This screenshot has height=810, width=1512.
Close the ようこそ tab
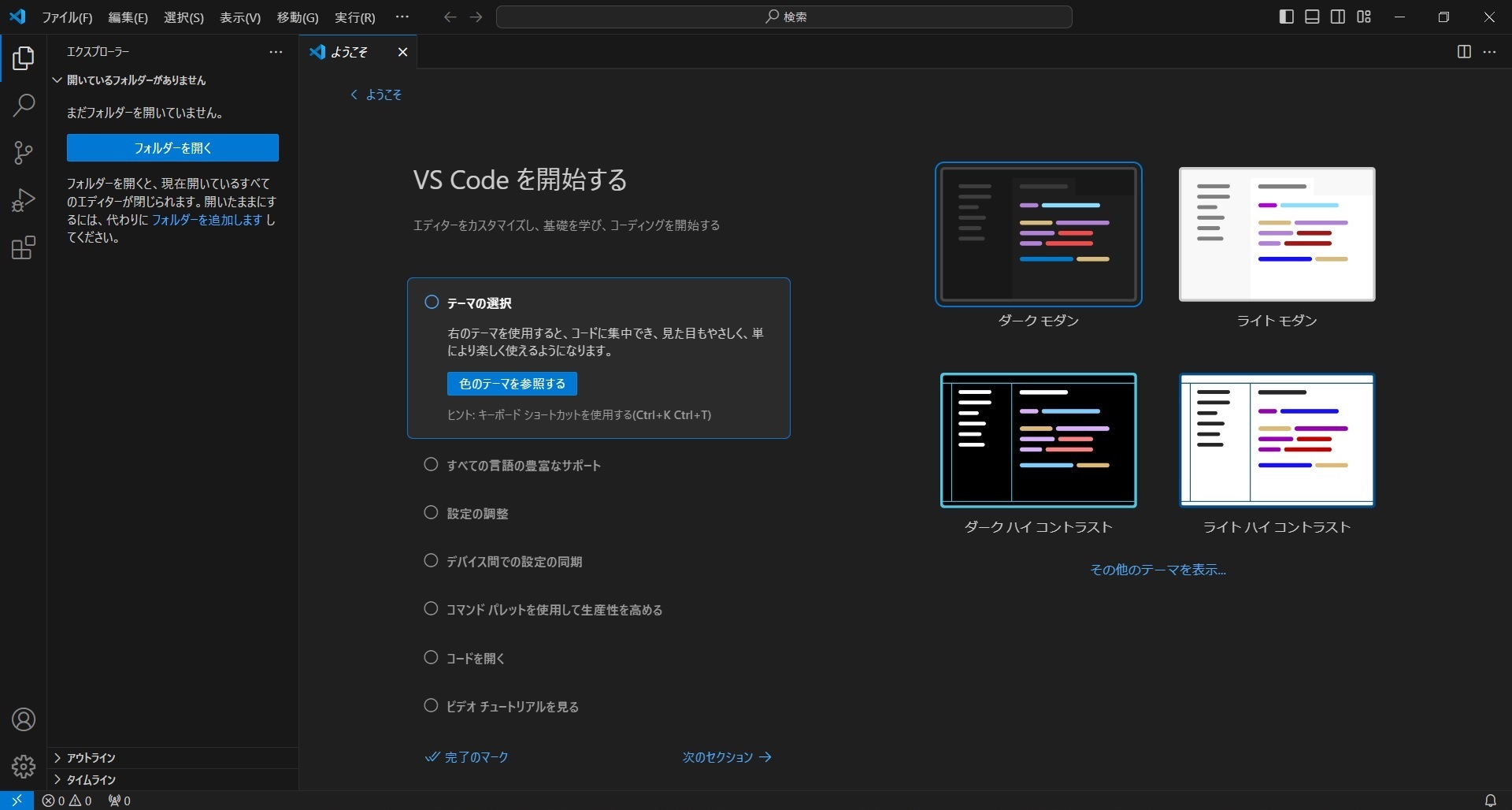402,52
